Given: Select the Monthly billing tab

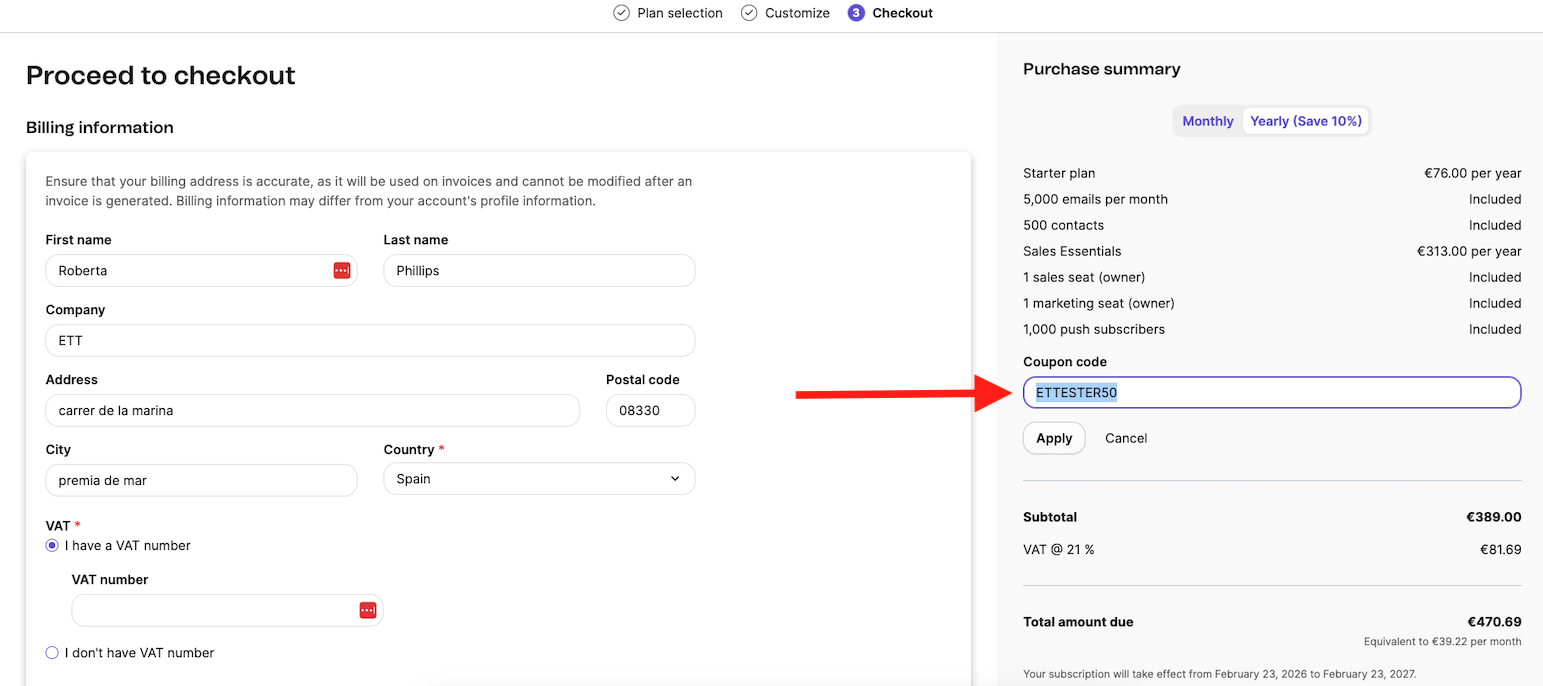Looking at the screenshot, I should click(x=1207, y=120).
